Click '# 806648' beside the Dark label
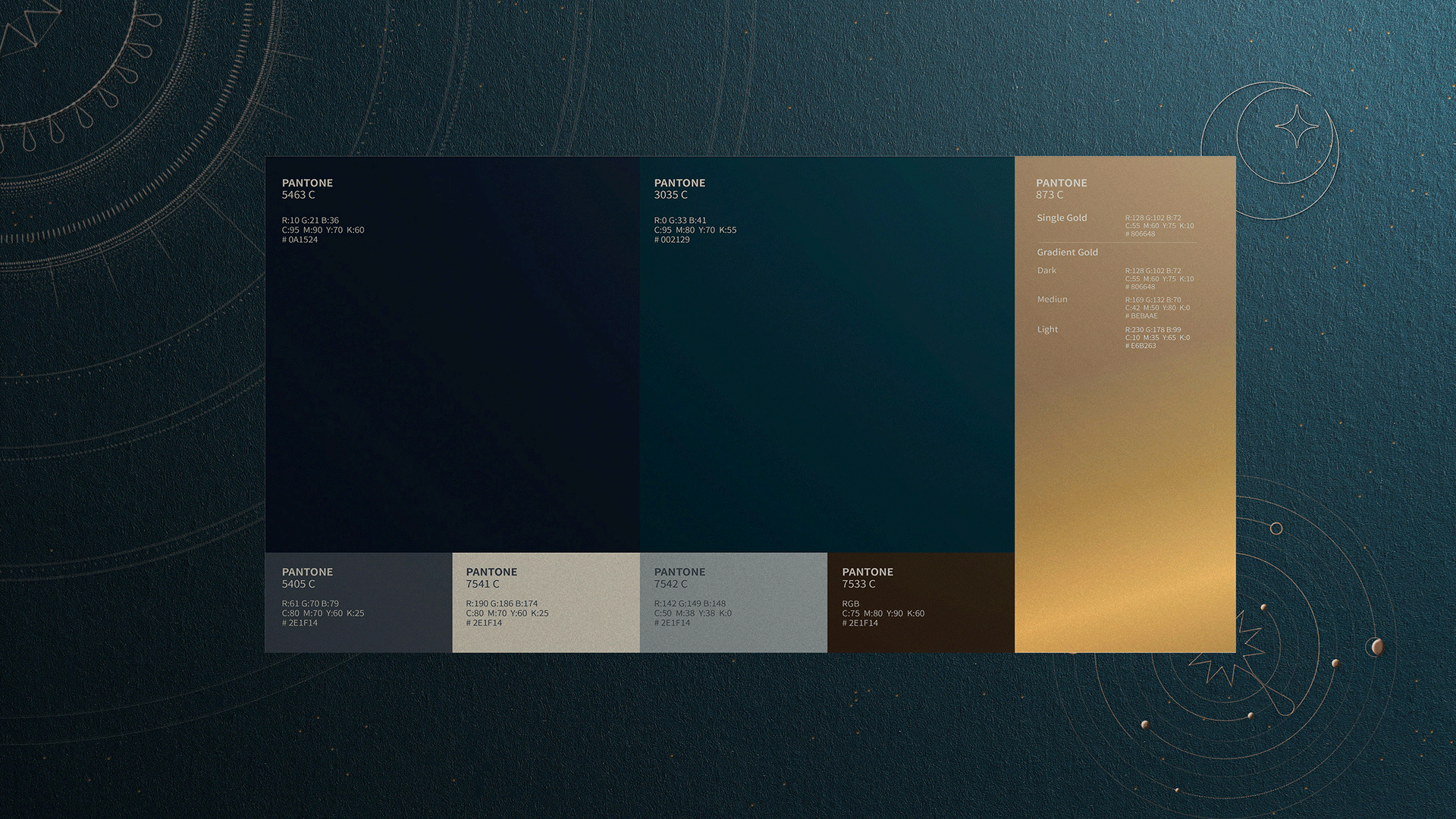 point(1140,287)
